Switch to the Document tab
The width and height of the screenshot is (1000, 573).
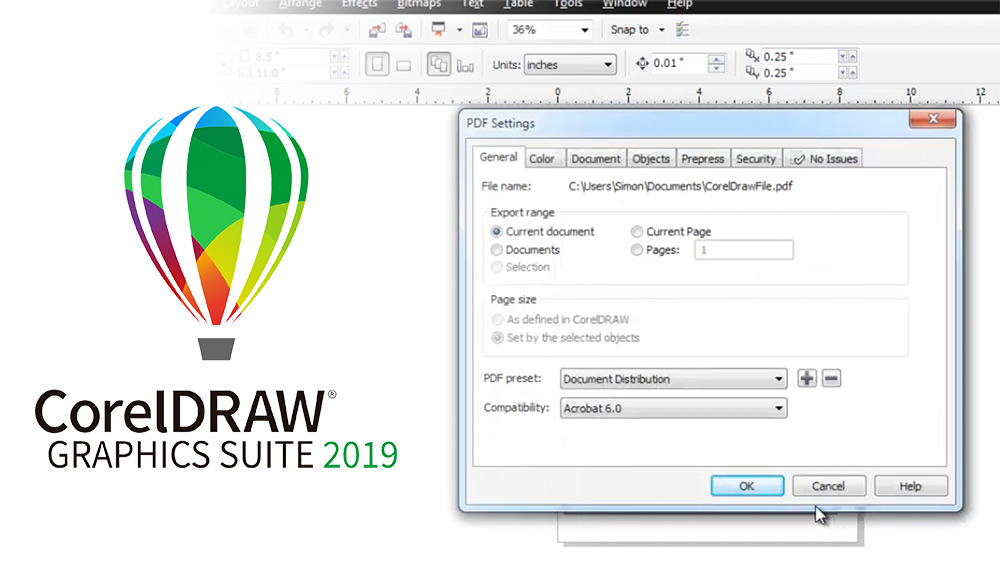[596, 159]
